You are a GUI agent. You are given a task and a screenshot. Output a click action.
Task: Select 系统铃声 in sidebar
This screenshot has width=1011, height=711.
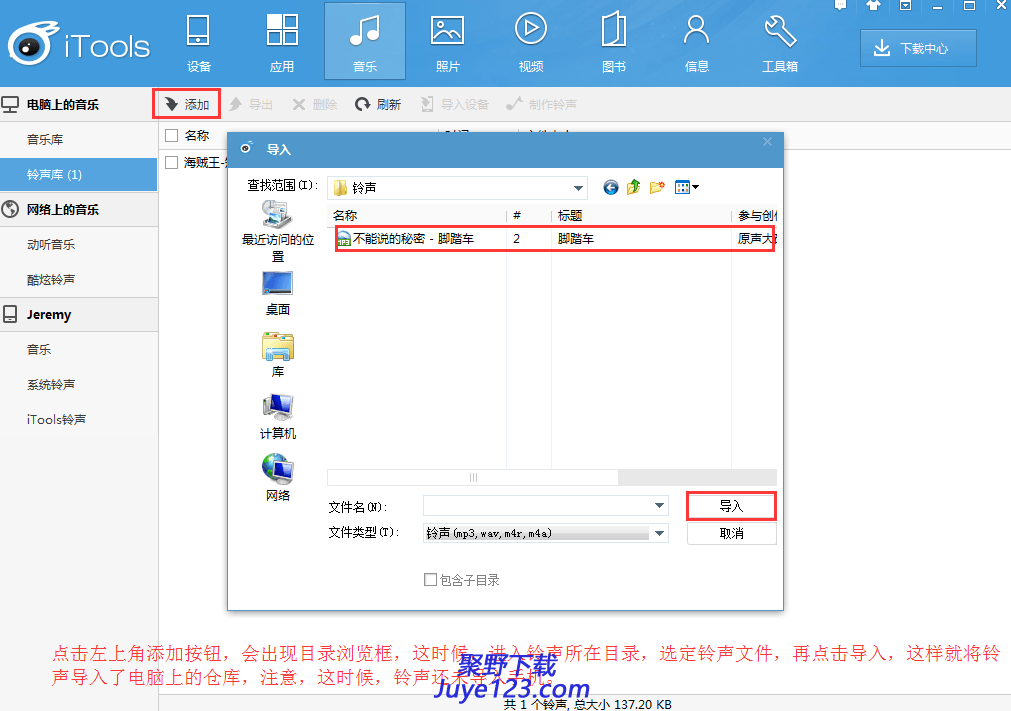[79, 384]
